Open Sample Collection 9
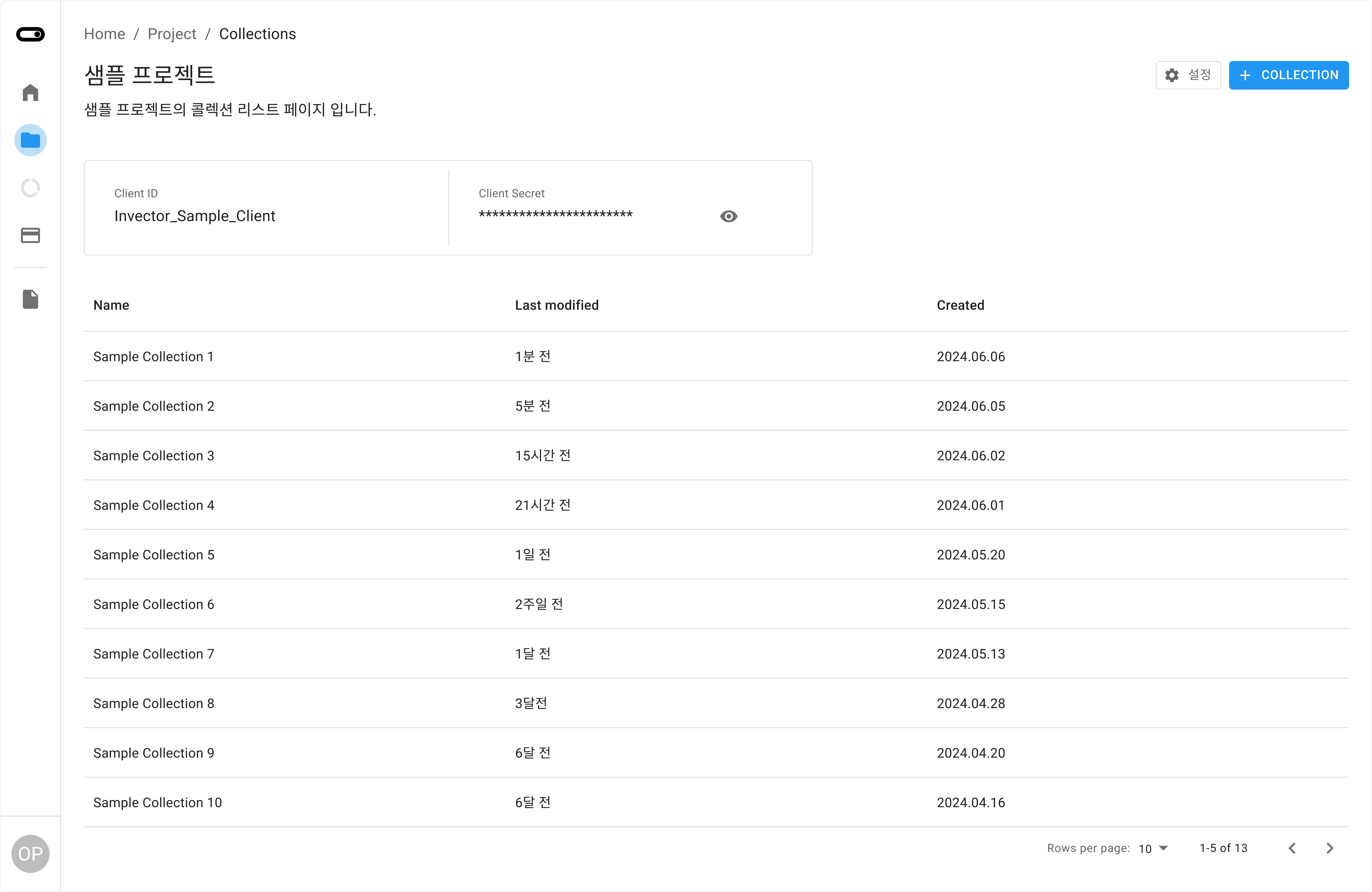The image size is (1372, 892). click(x=153, y=753)
